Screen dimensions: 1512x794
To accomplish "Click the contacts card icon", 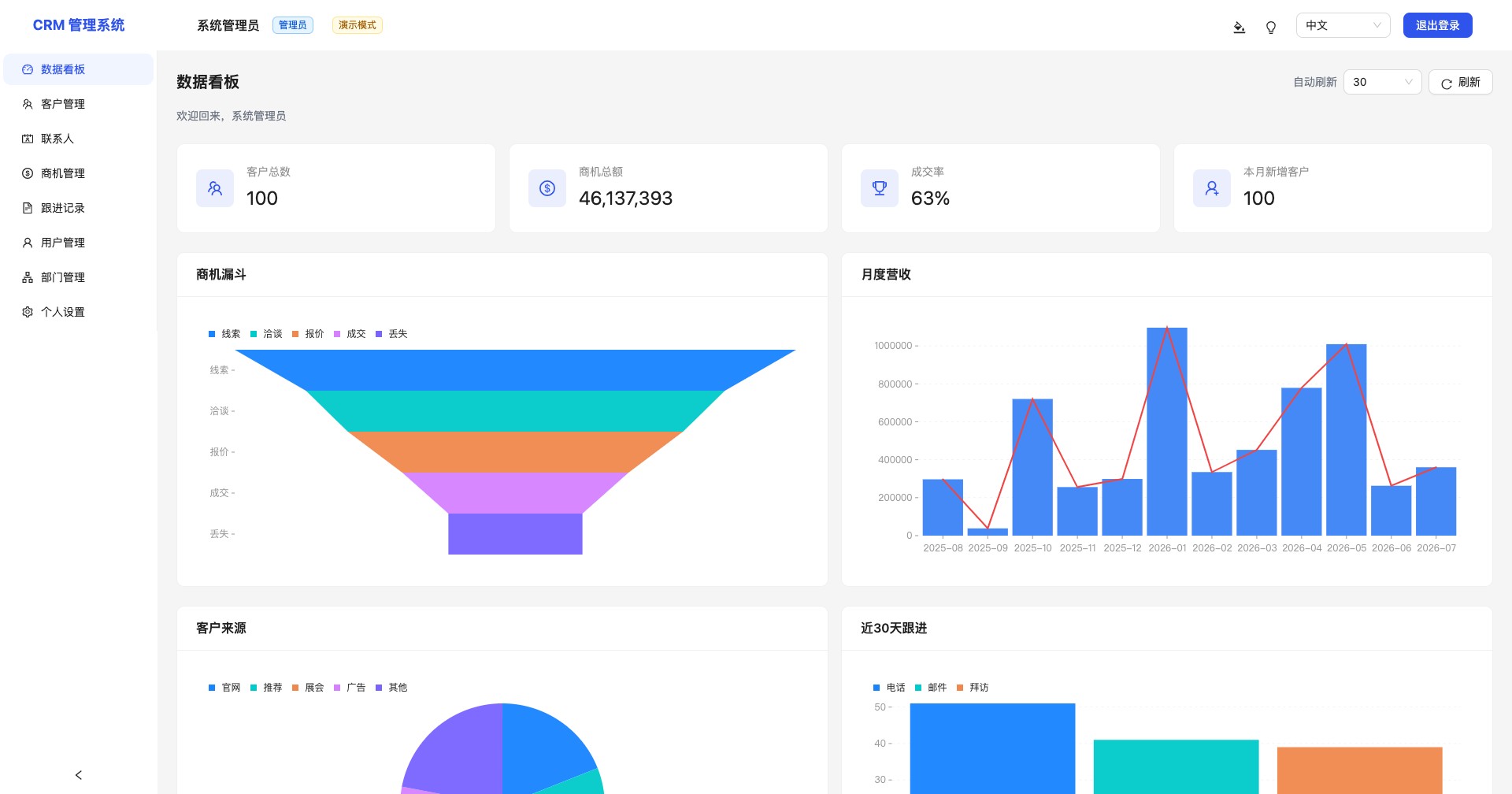I will pos(28,139).
